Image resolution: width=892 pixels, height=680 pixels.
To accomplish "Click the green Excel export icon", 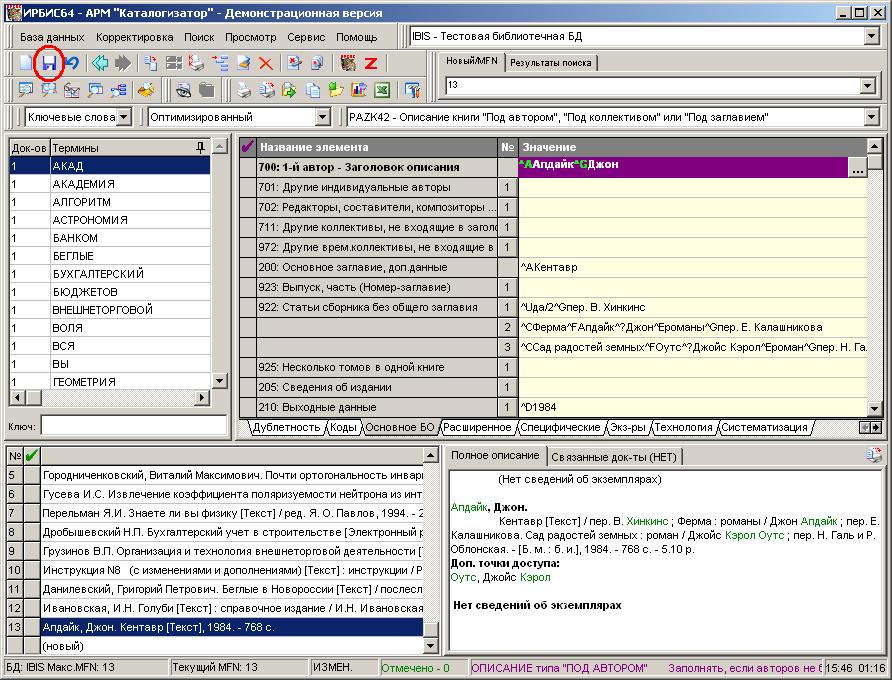I will (x=381, y=91).
